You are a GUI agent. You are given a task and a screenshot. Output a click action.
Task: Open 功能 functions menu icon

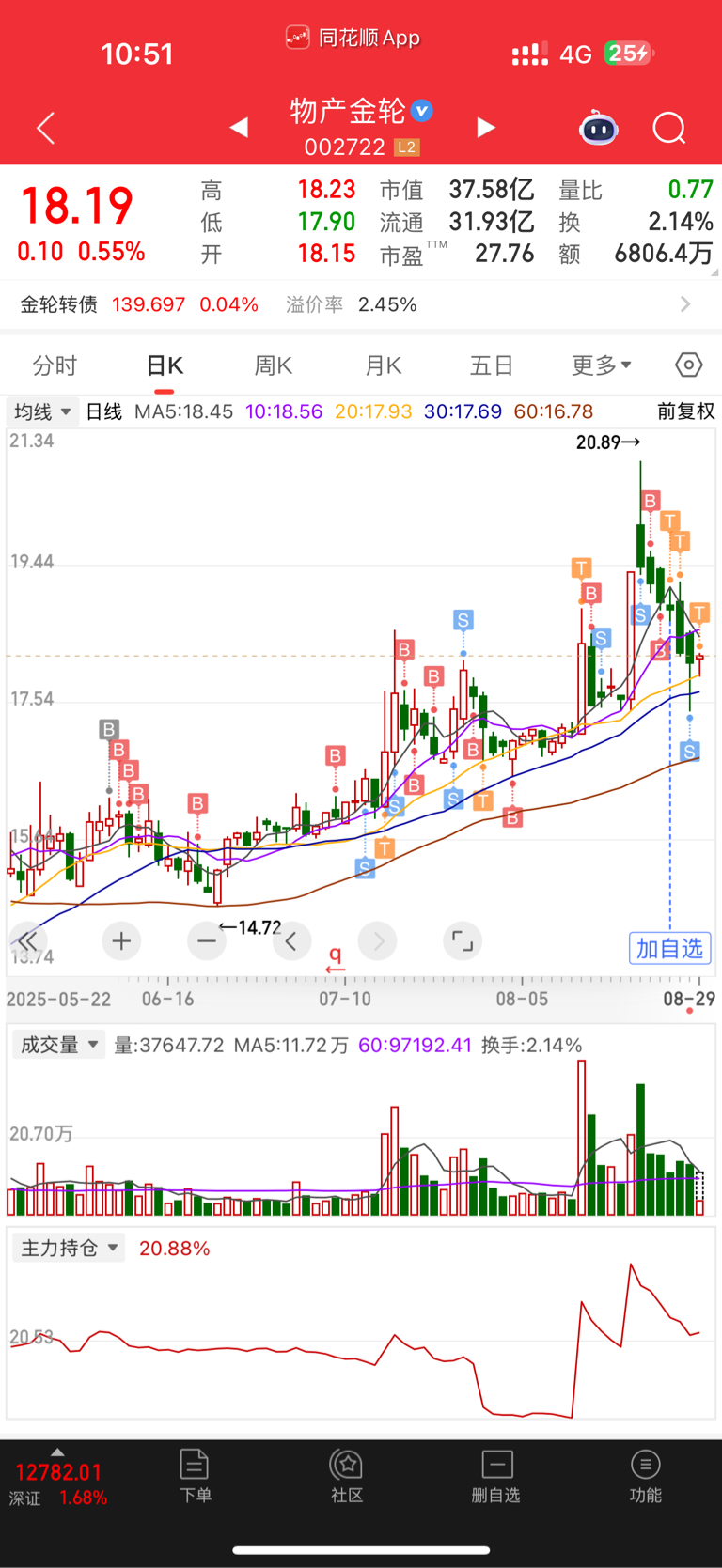point(646,1475)
